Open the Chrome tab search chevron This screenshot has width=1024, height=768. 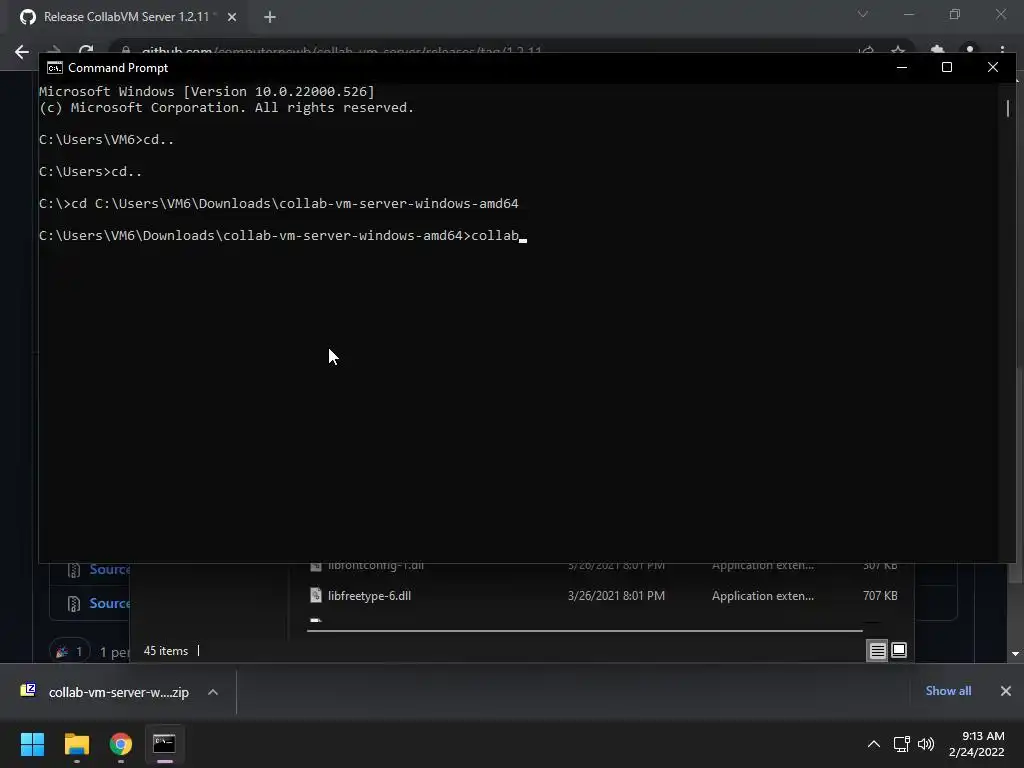point(863,14)
